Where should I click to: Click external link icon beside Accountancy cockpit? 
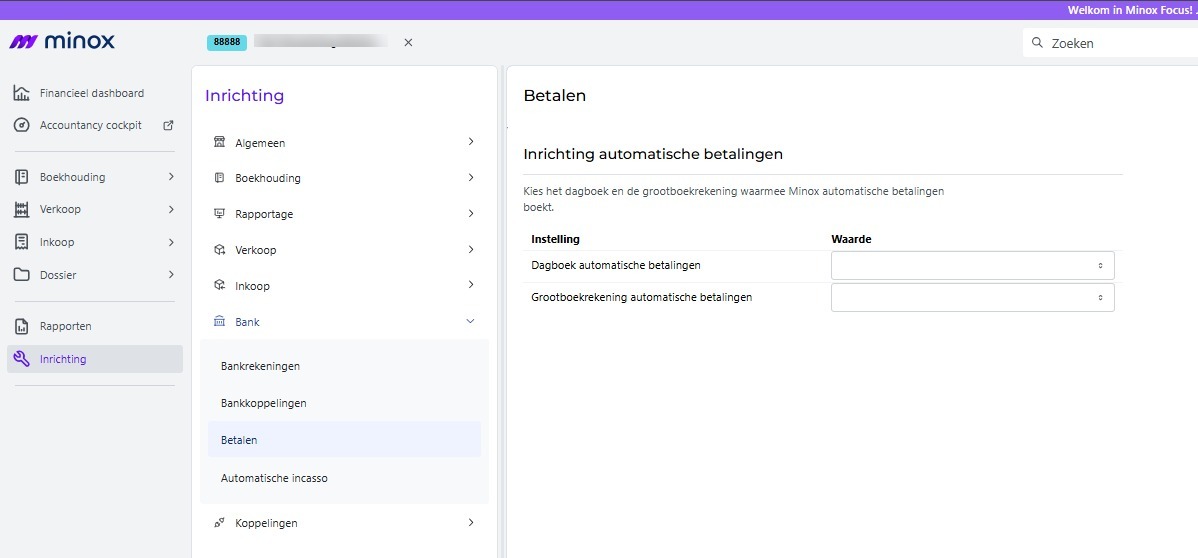click(x=169, y=125)
